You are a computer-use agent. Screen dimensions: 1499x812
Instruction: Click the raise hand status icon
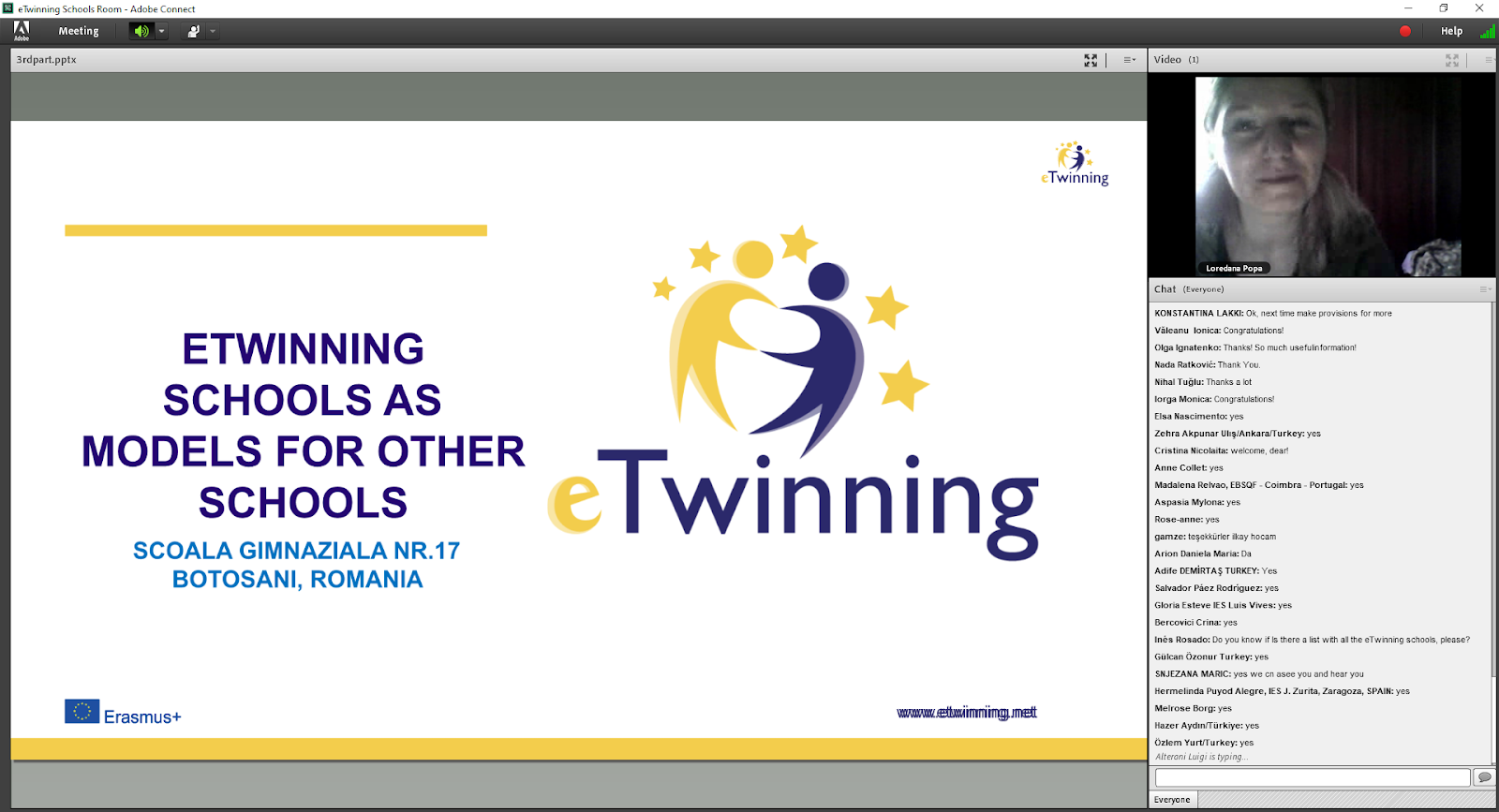[193, 31]
